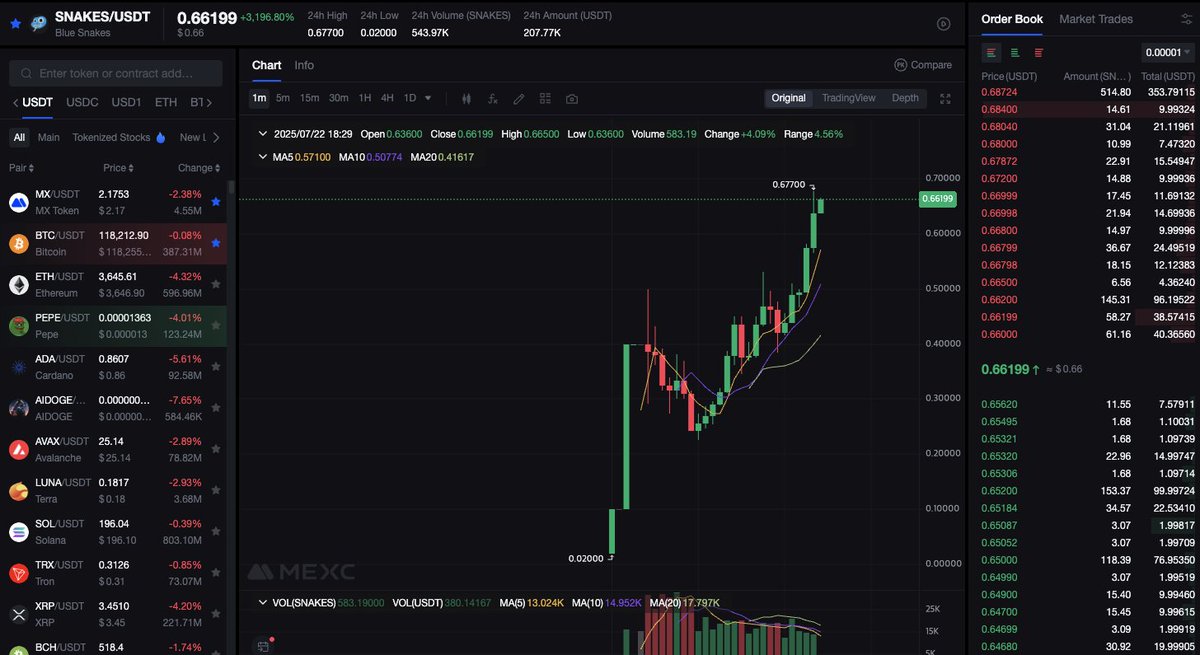Switch chart to the Depth view
This screenshot has width=1200, height=655.
[905, 98]
